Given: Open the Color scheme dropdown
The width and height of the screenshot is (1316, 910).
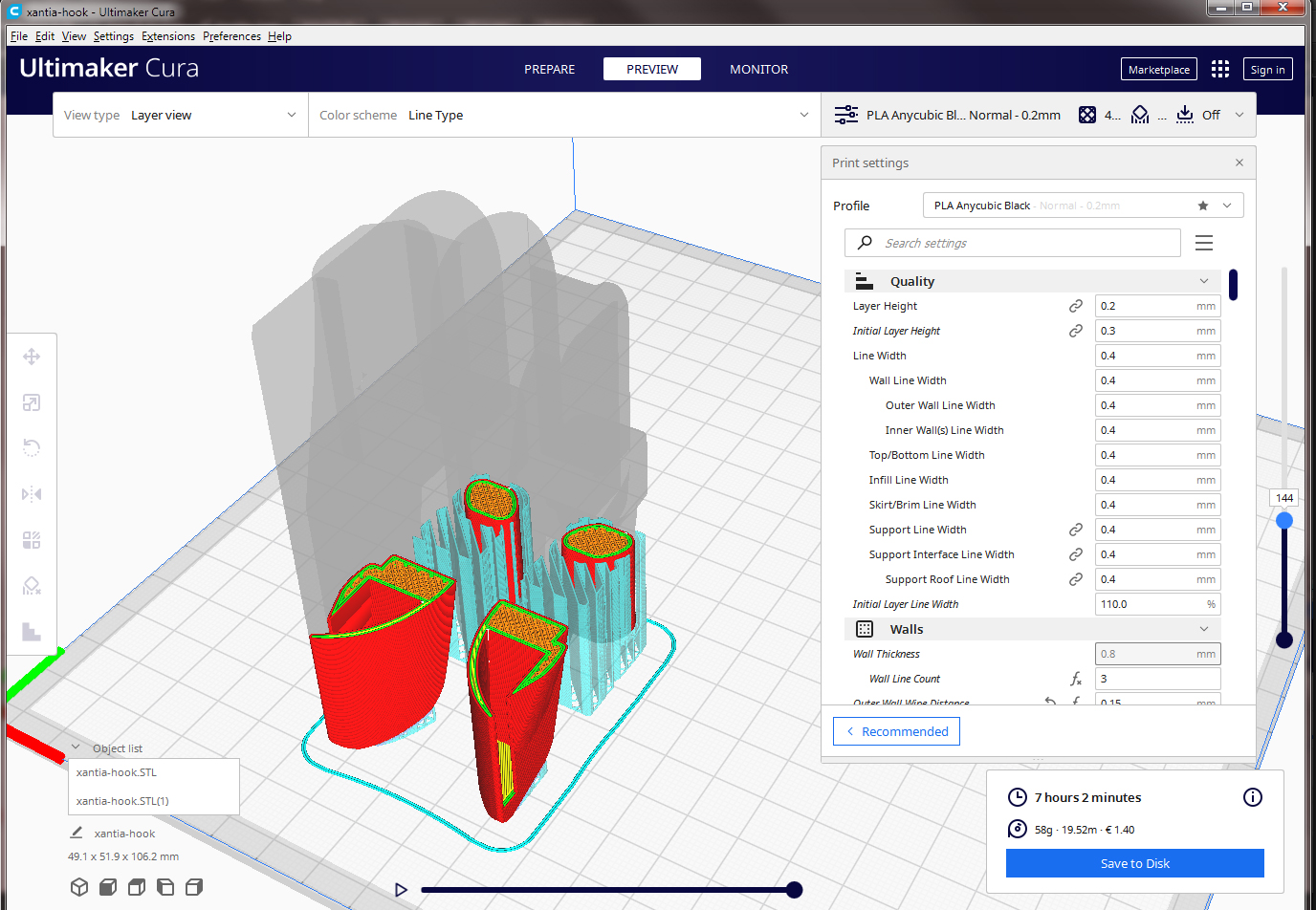Looking at the screenshot, I should [x=564, y=115].
